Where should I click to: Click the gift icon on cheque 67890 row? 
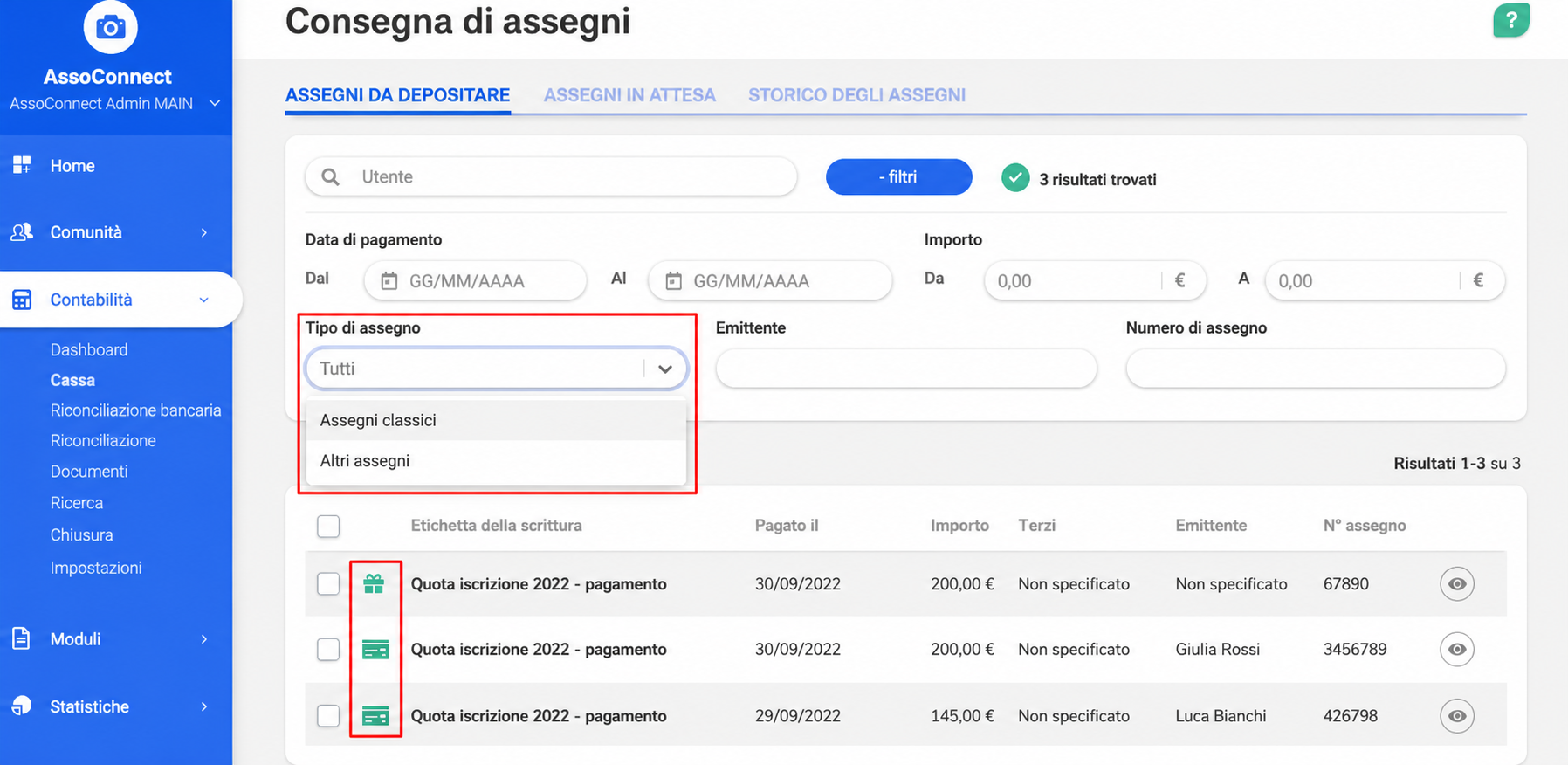tap(374, 583)
